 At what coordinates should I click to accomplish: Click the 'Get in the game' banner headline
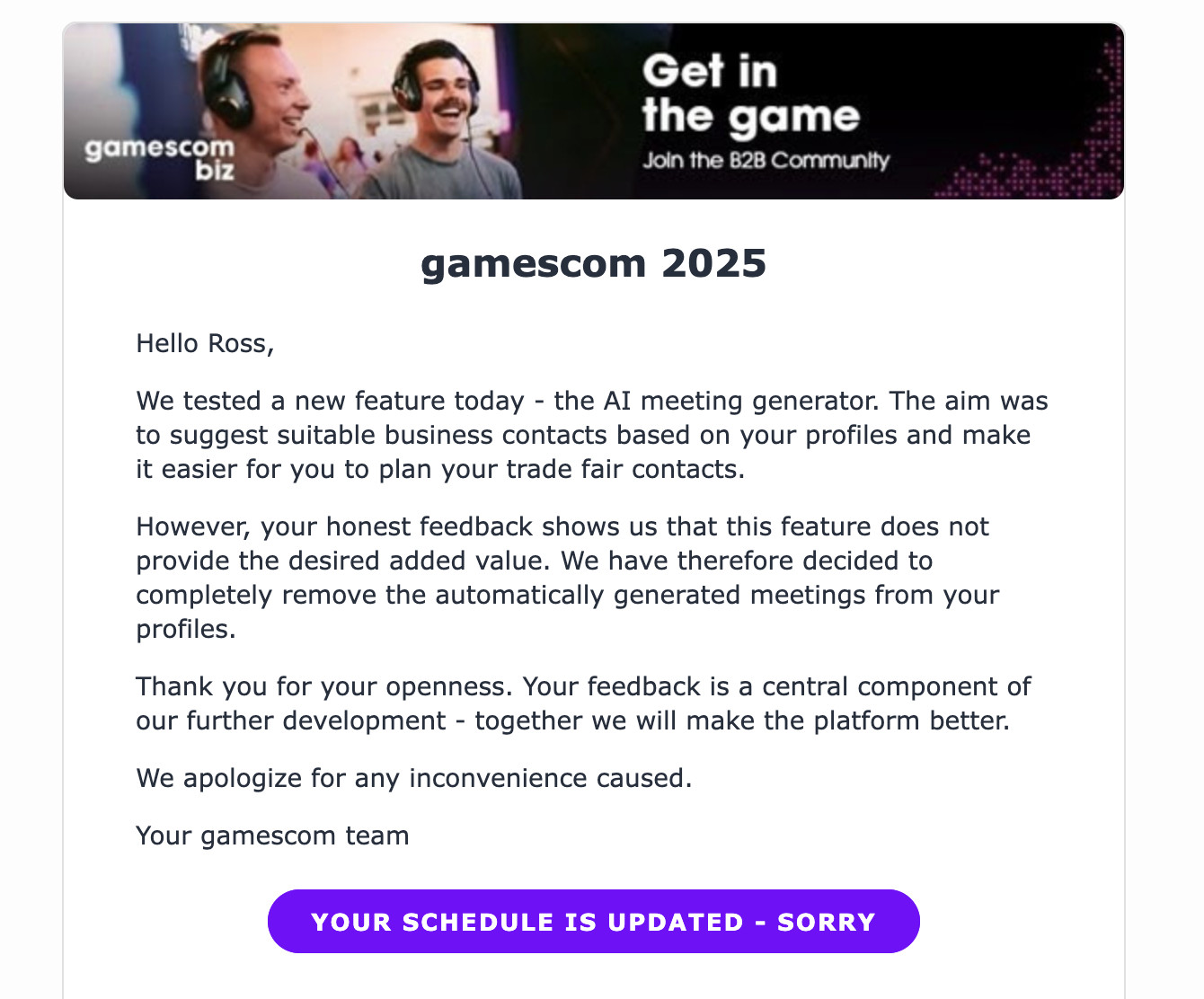pyautogui.click(x=751, y=95)
